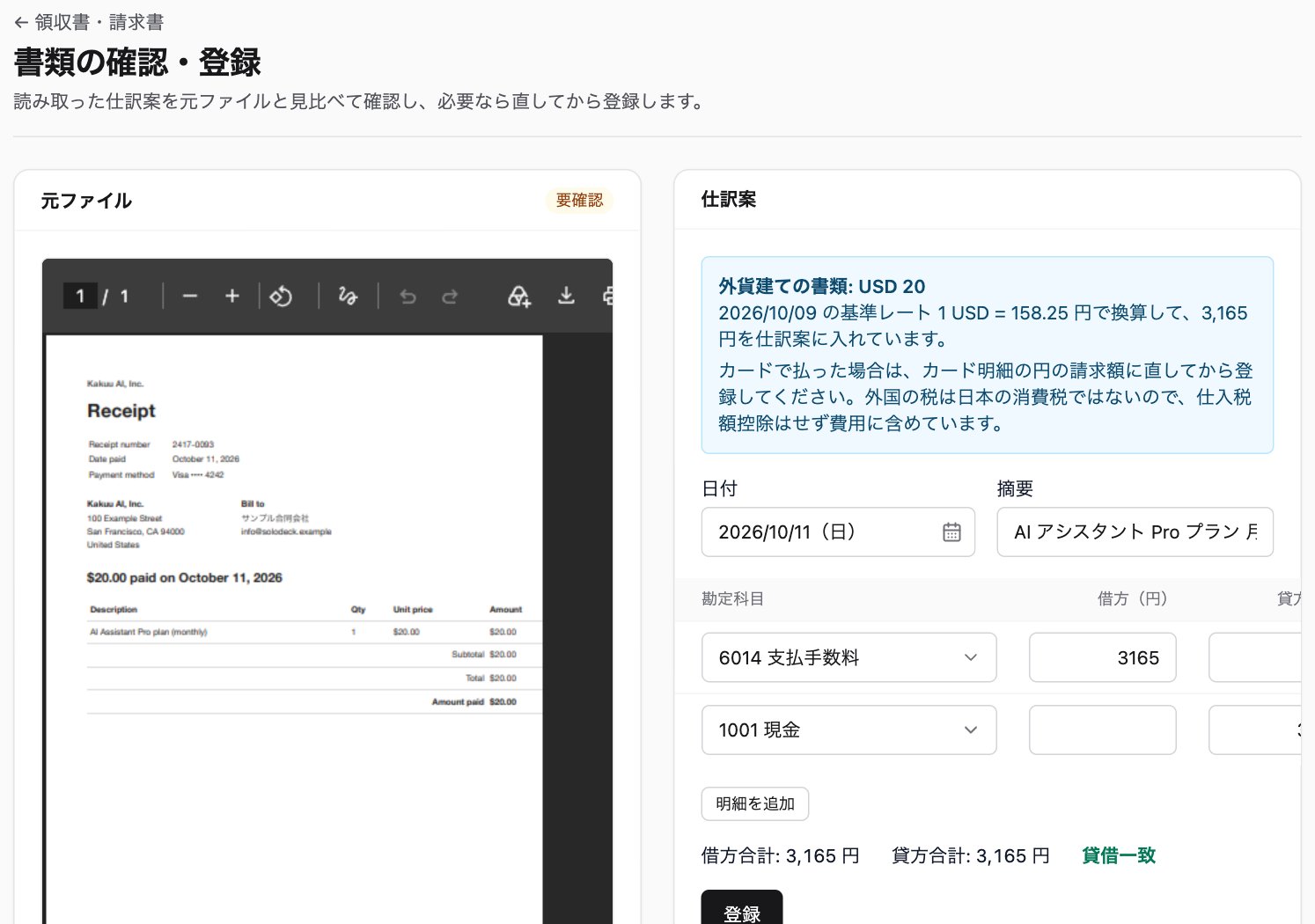Download the PDF file

click(x=566, y=297)
